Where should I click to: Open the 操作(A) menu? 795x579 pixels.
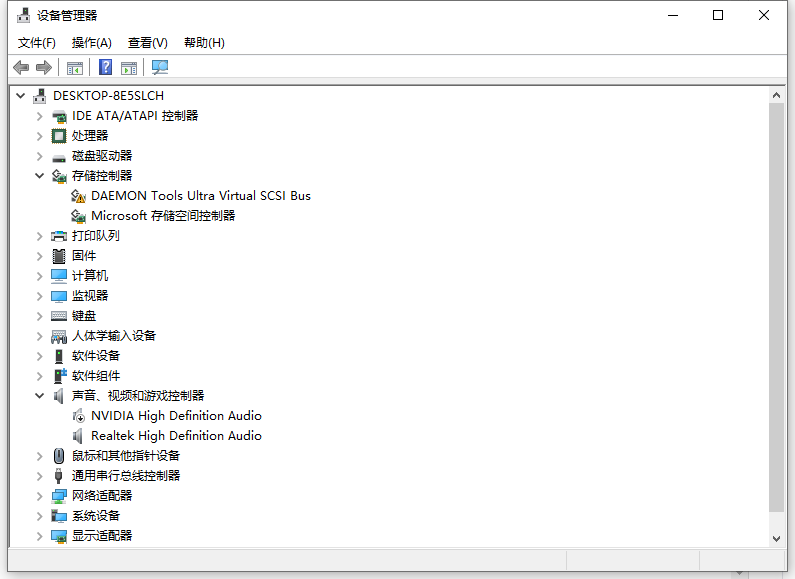[x=91, y=42]
